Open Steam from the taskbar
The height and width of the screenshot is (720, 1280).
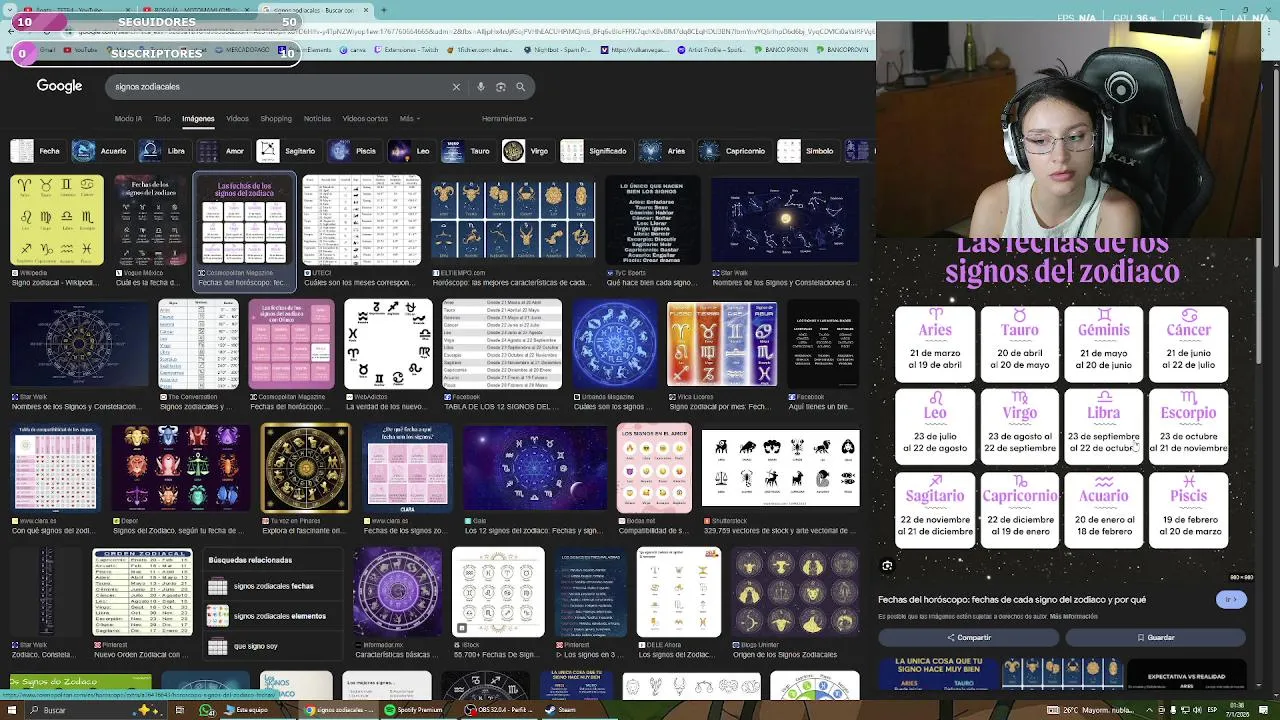tap(561, 710)
